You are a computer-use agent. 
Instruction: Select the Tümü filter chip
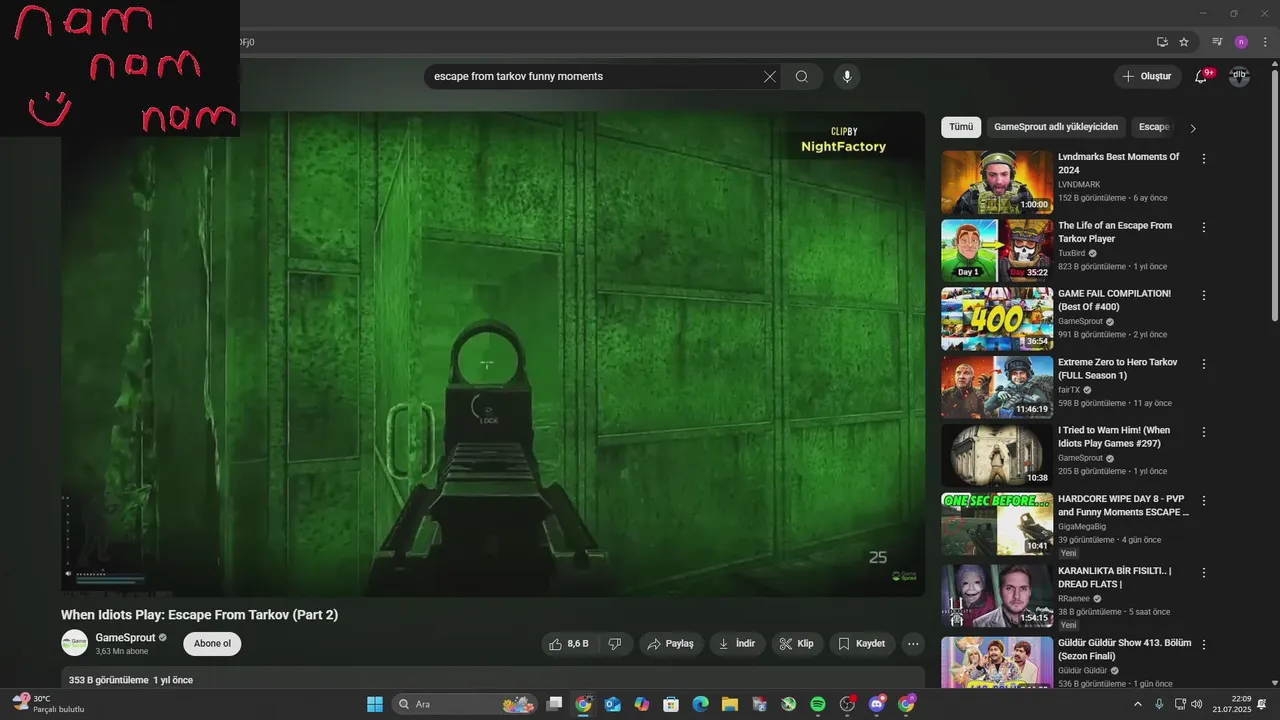[961, 127]
